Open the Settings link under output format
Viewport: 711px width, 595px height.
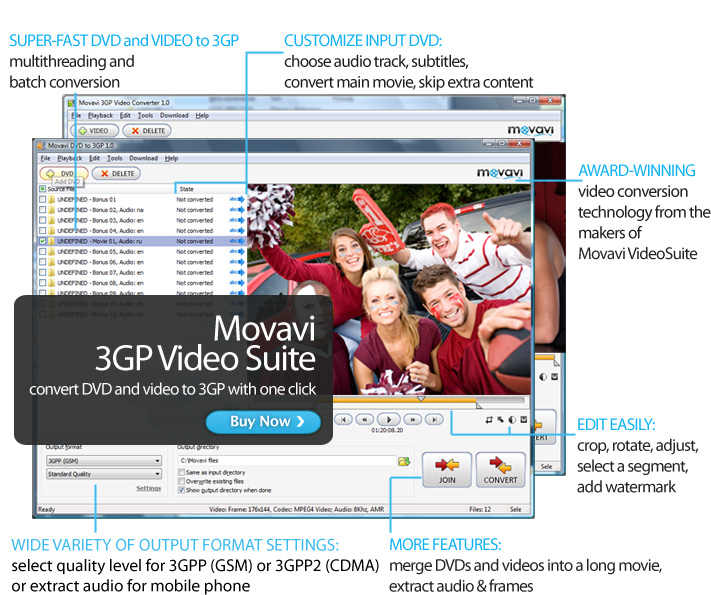(149, 488)
